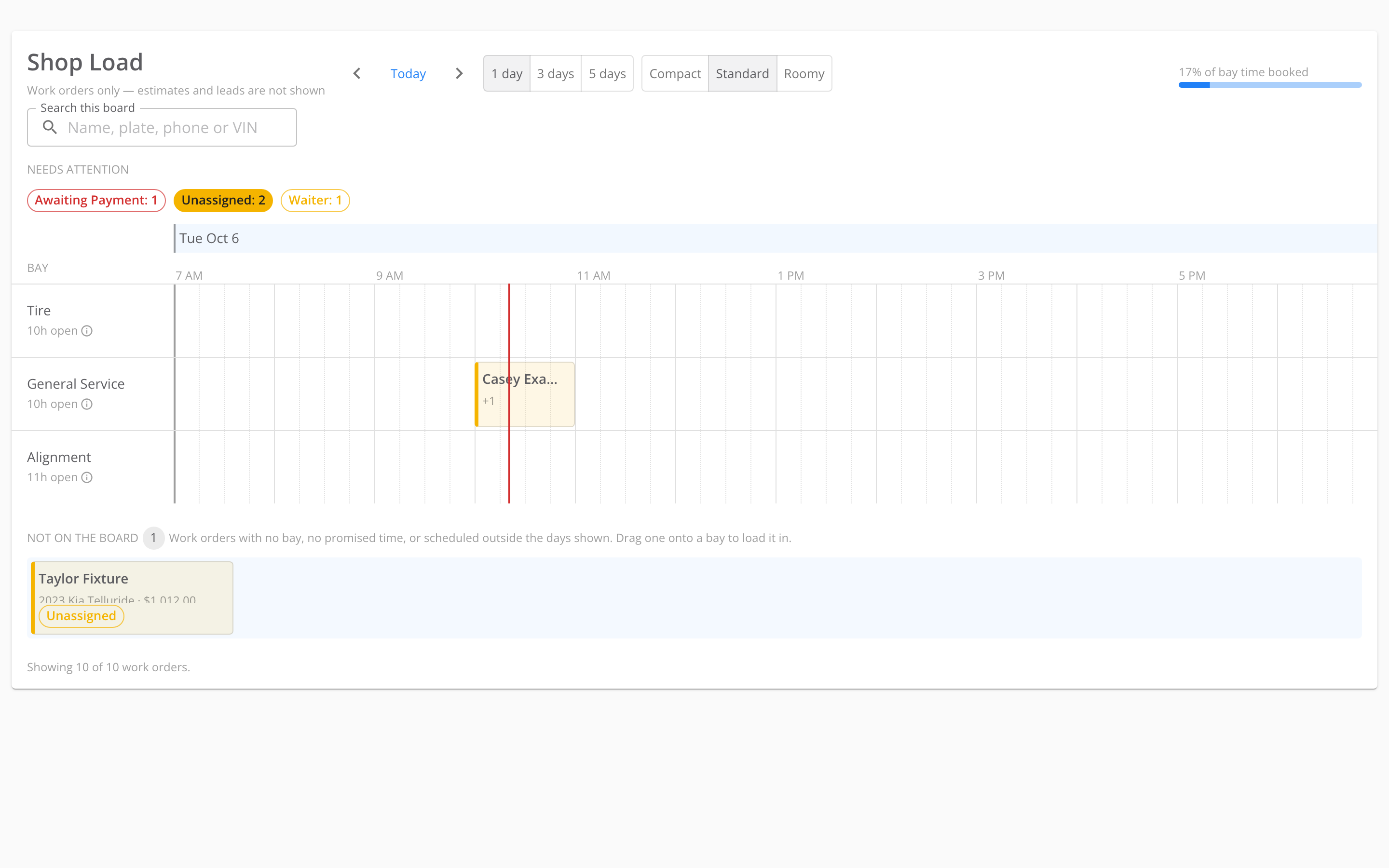
Task: Jump to Today
Action: (x=408, y=73)
